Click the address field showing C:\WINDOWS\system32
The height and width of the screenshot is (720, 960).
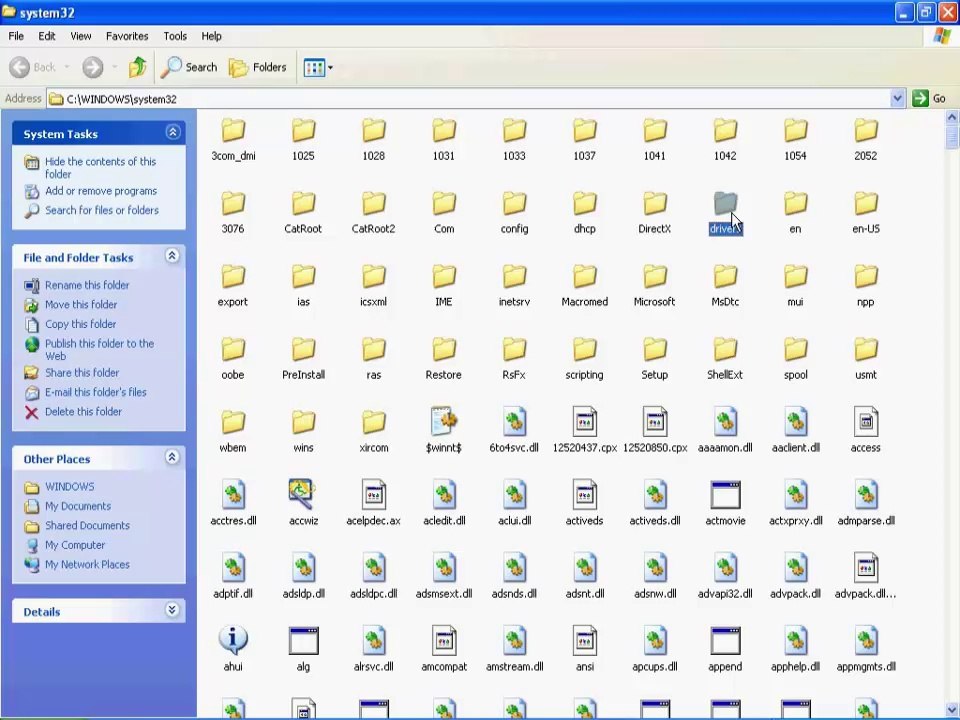469,99
